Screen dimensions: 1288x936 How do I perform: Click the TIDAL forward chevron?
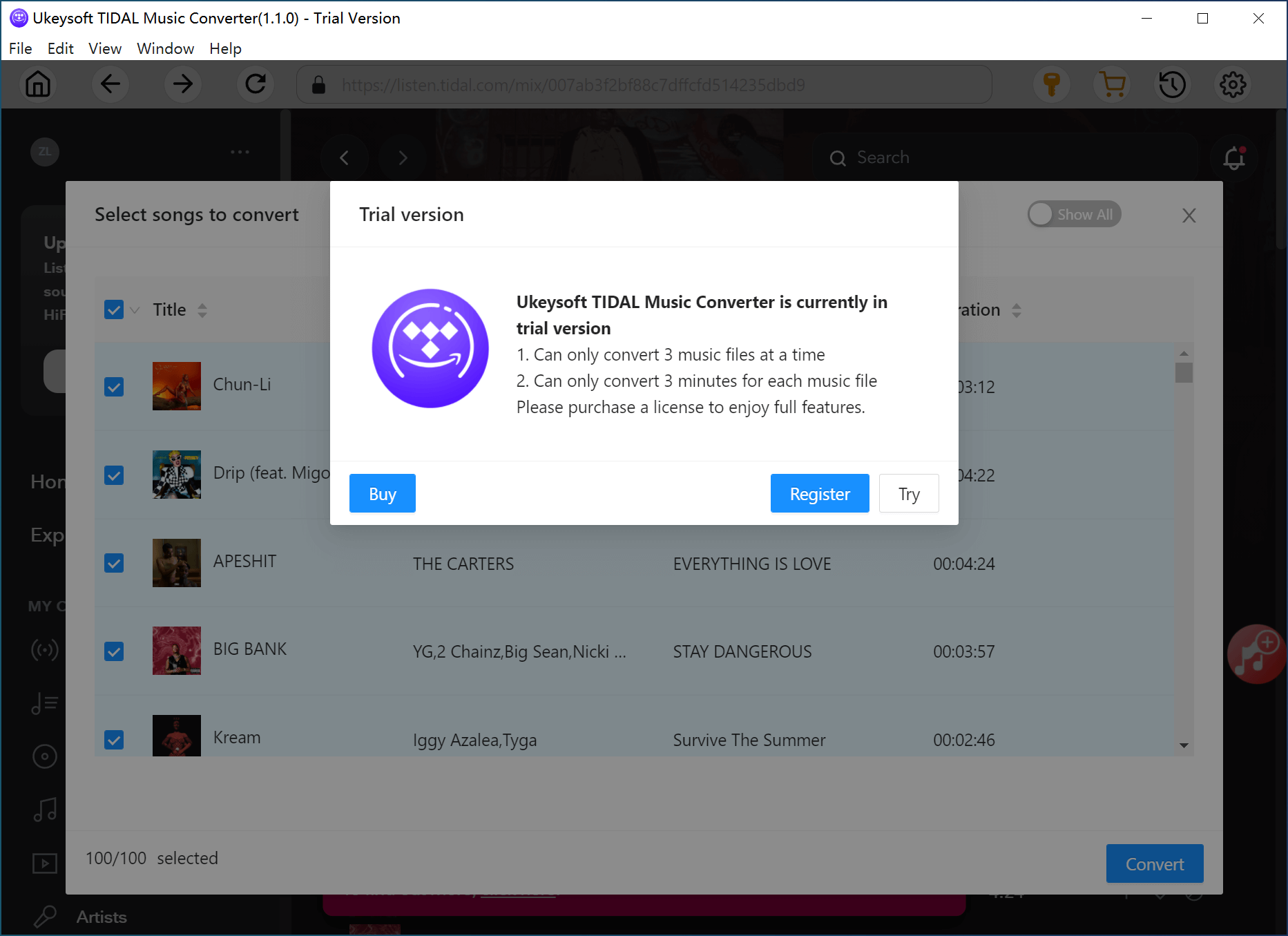tap(403, 157)
